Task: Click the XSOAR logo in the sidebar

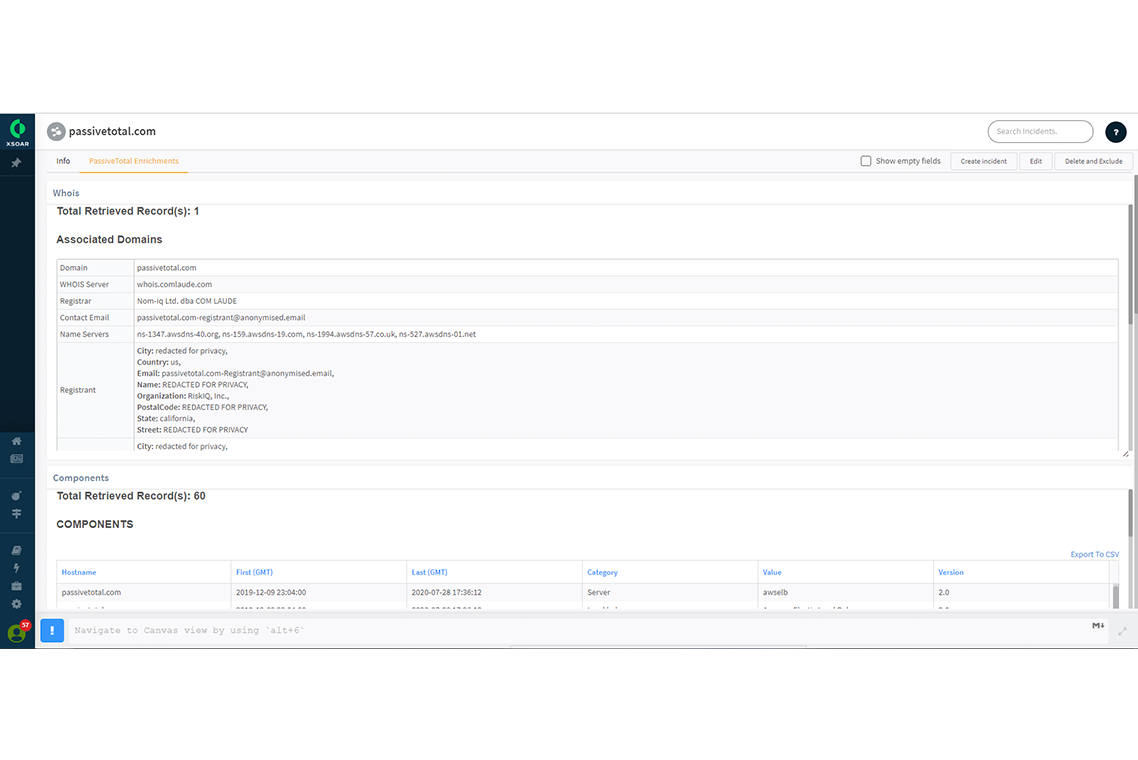Action: tap(17, 133)
